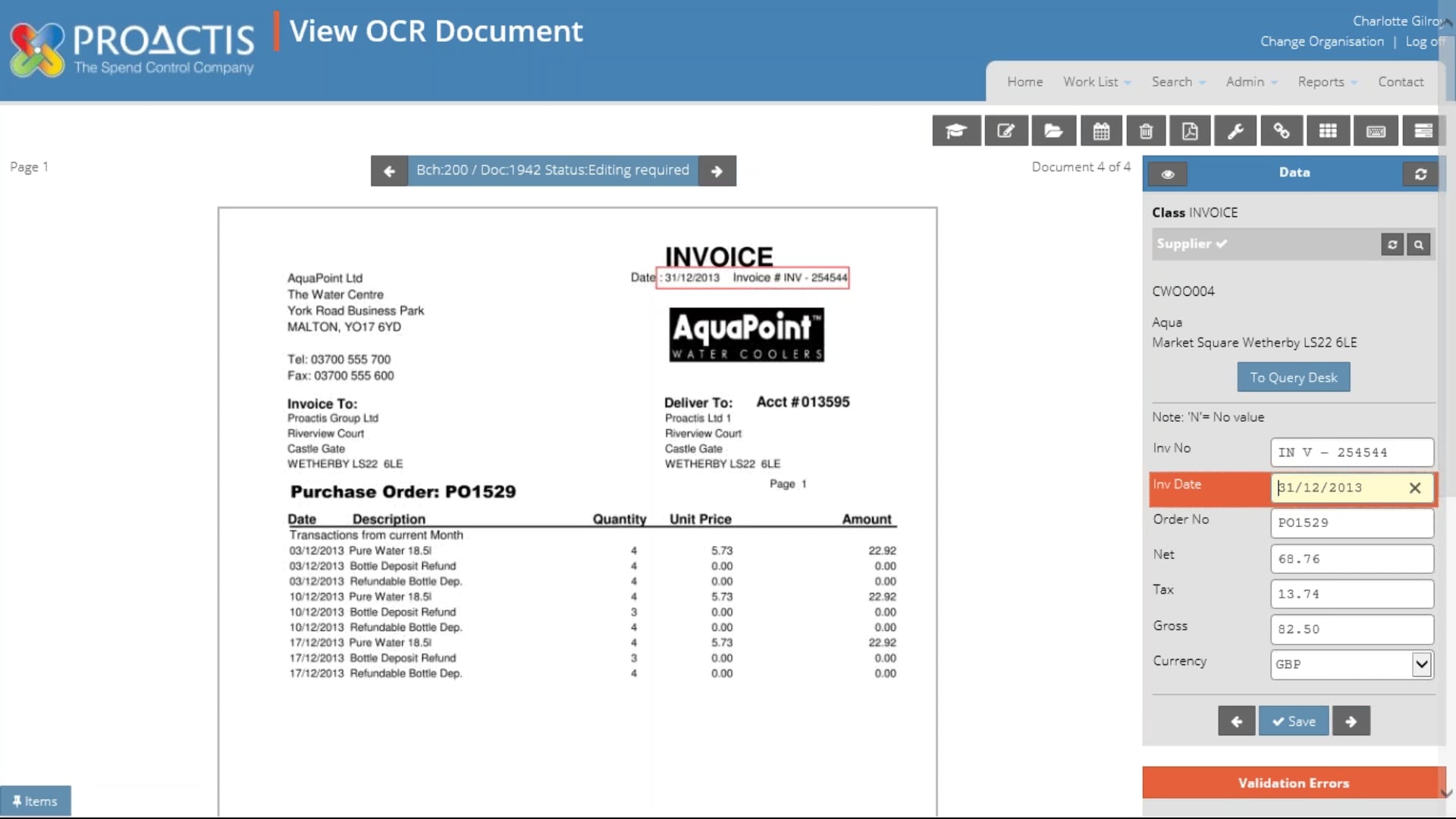The height and width of the screenshot is (819, 1456).
Task: Click the calendar icon in the toolbar
Action: 1101,130
